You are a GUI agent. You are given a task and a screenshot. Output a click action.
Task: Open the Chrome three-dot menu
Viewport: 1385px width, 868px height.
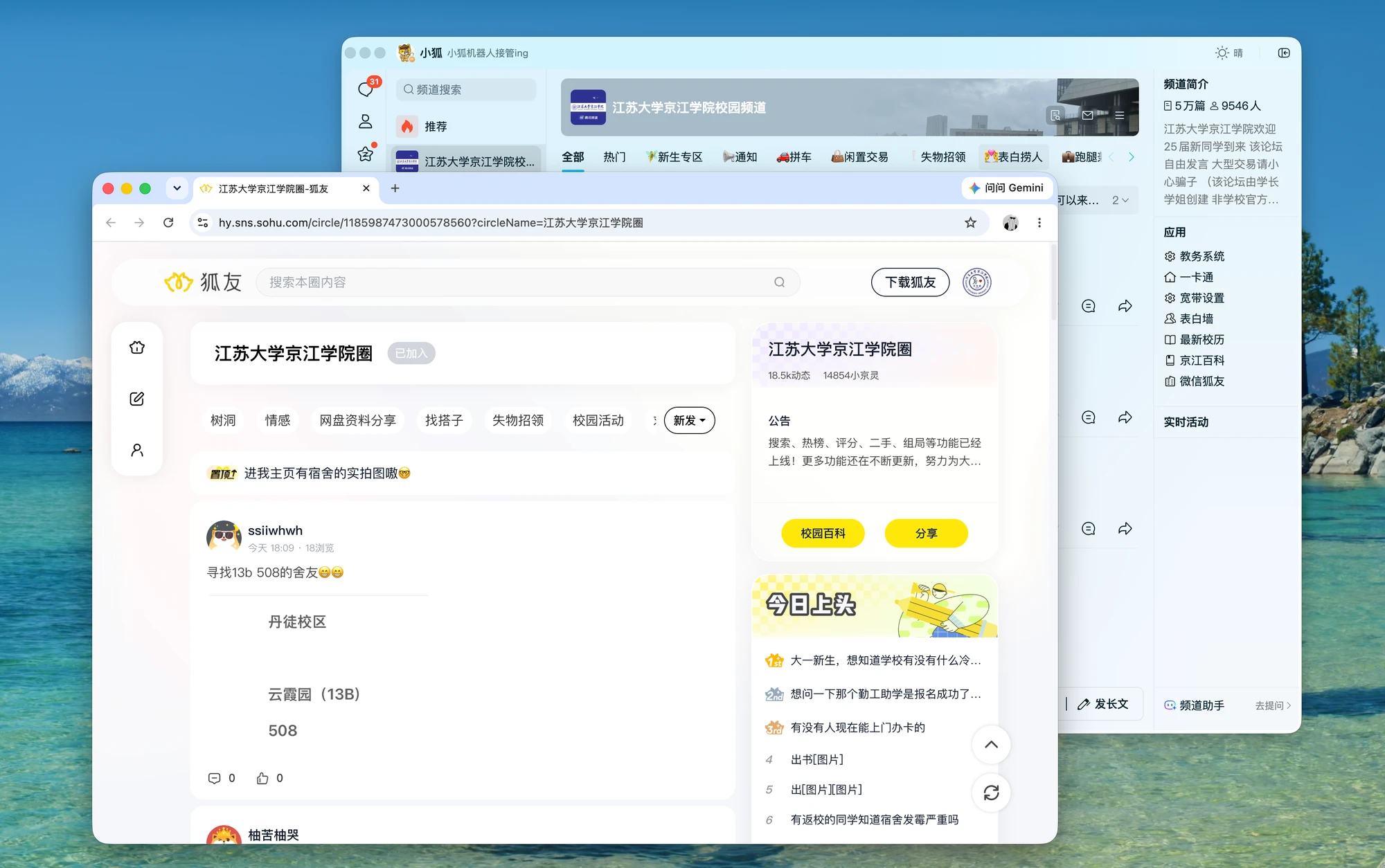tap(1039, 222)
